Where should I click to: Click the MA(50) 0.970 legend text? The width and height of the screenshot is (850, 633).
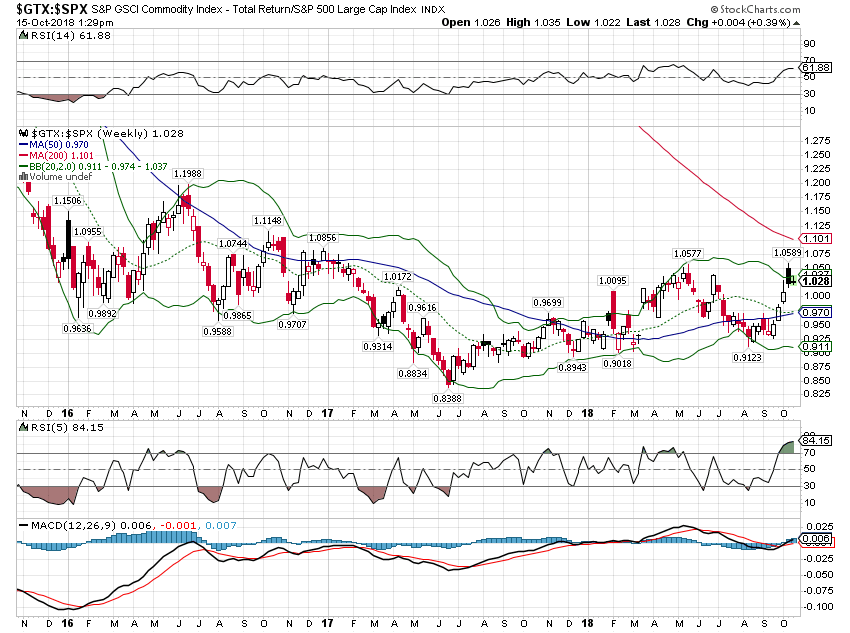click(x=59, y=145)
